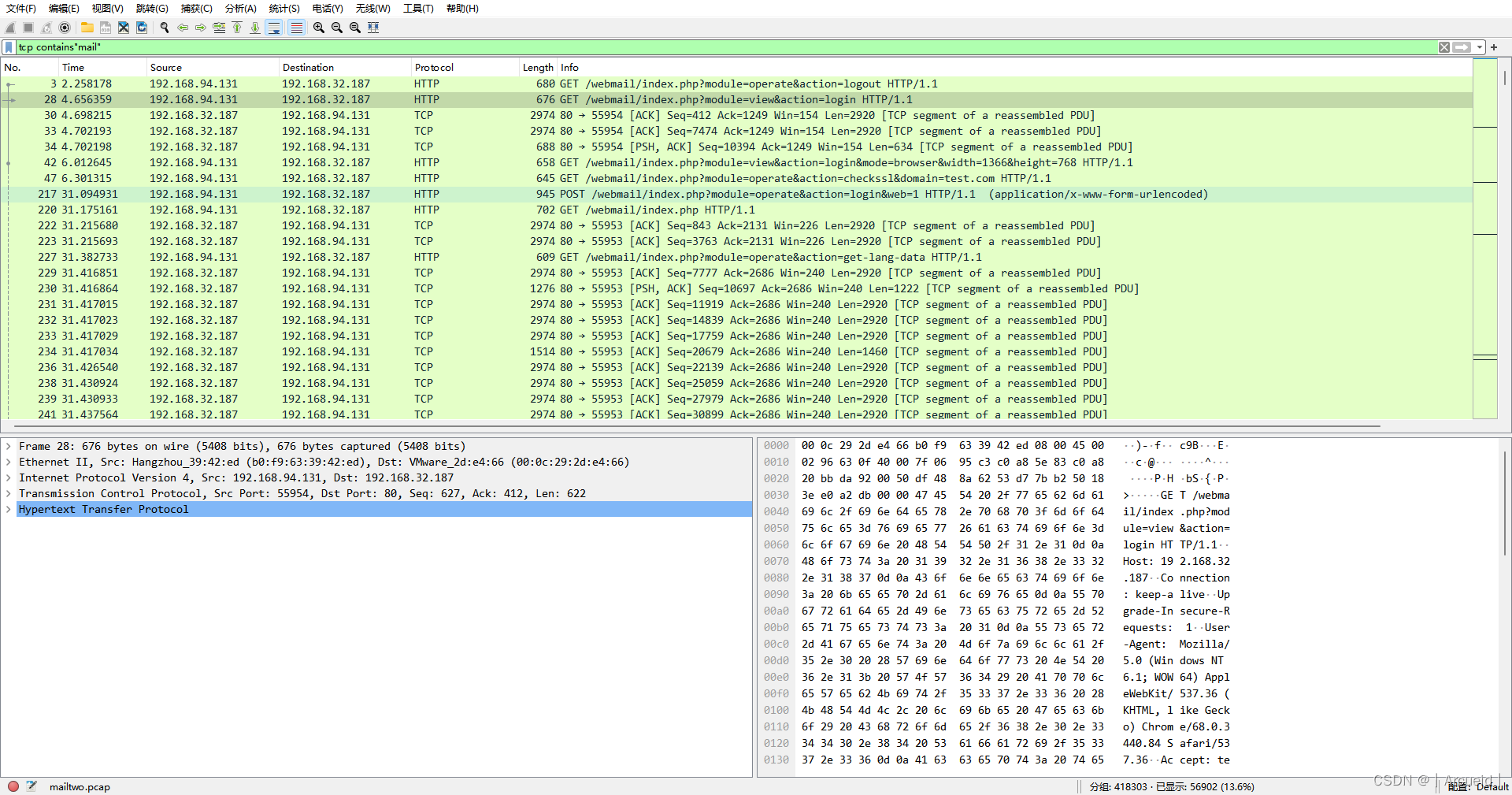This screenshot has height=795, width=1512.
Task: Toggle auto-scroll during live capture
Action: tap(274, 28)
